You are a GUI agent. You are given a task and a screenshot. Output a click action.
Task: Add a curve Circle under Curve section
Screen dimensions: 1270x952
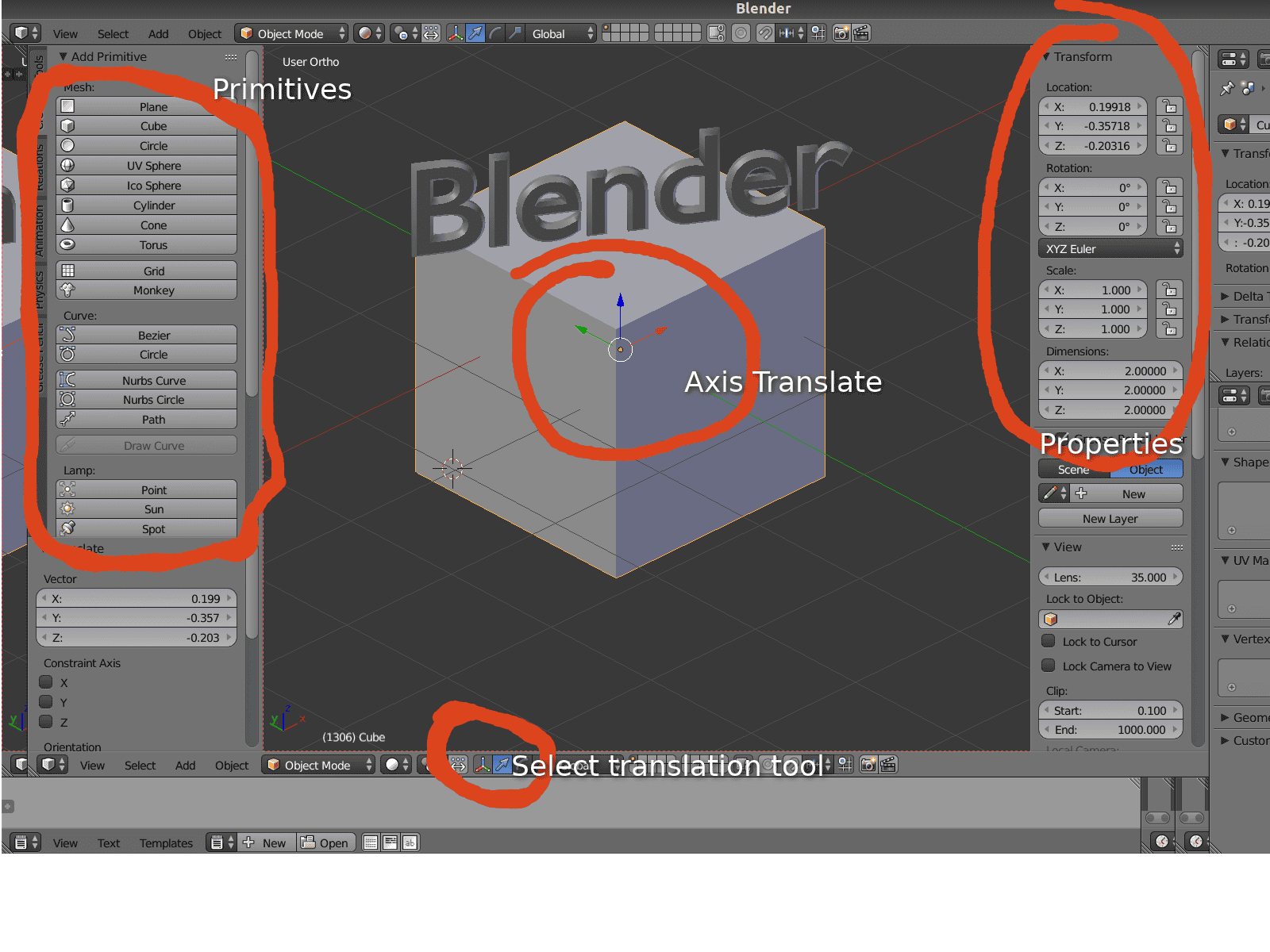click(147, 355)
